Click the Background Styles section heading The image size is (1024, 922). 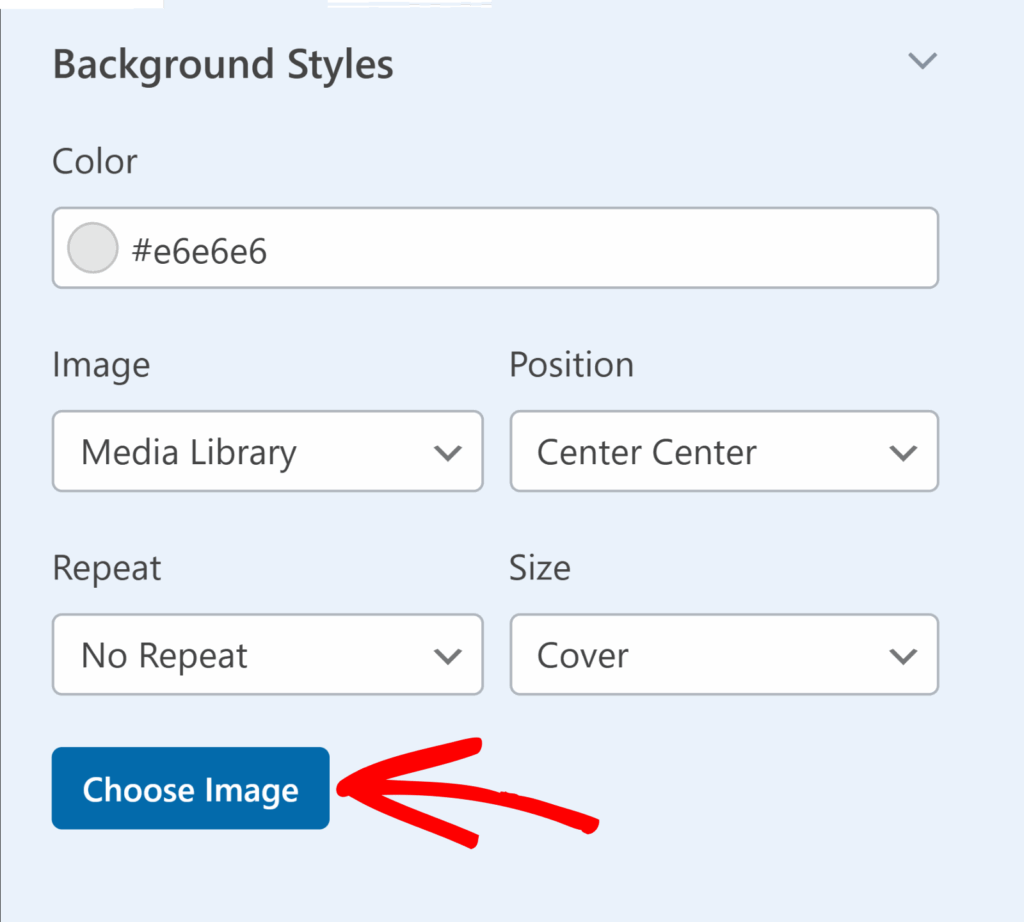tap(223, 65)
